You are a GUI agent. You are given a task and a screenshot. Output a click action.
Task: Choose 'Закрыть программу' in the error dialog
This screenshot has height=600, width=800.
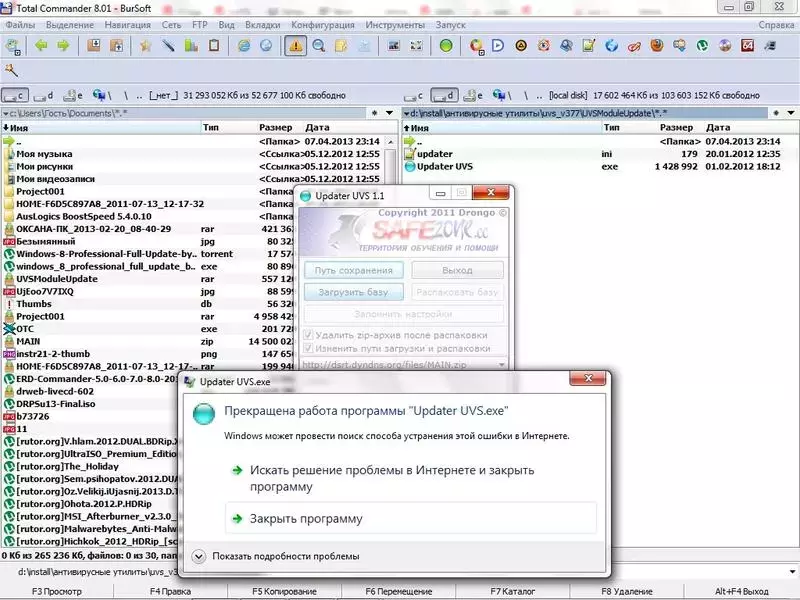(x=411, y=519)
